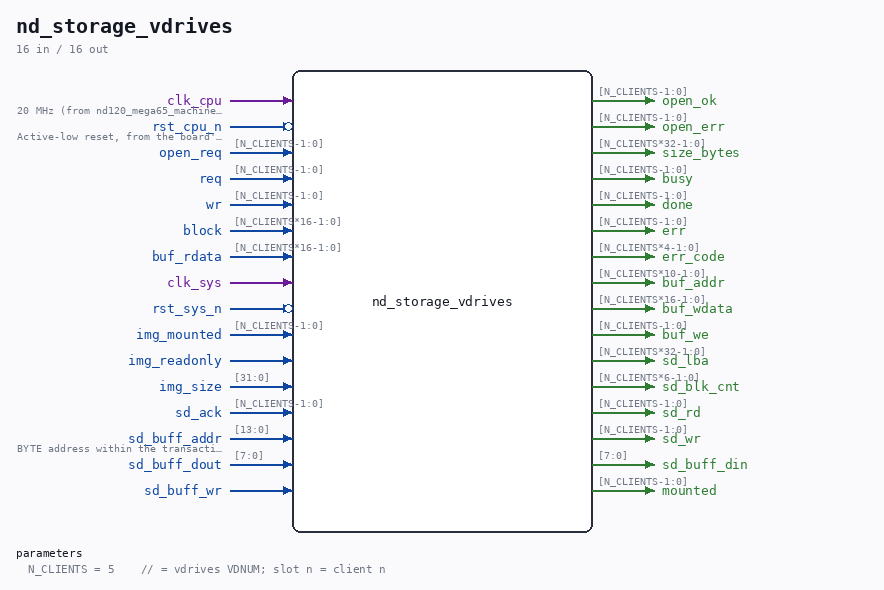
Task: Click the clk_cpu input port label
Action: [195, 100]
